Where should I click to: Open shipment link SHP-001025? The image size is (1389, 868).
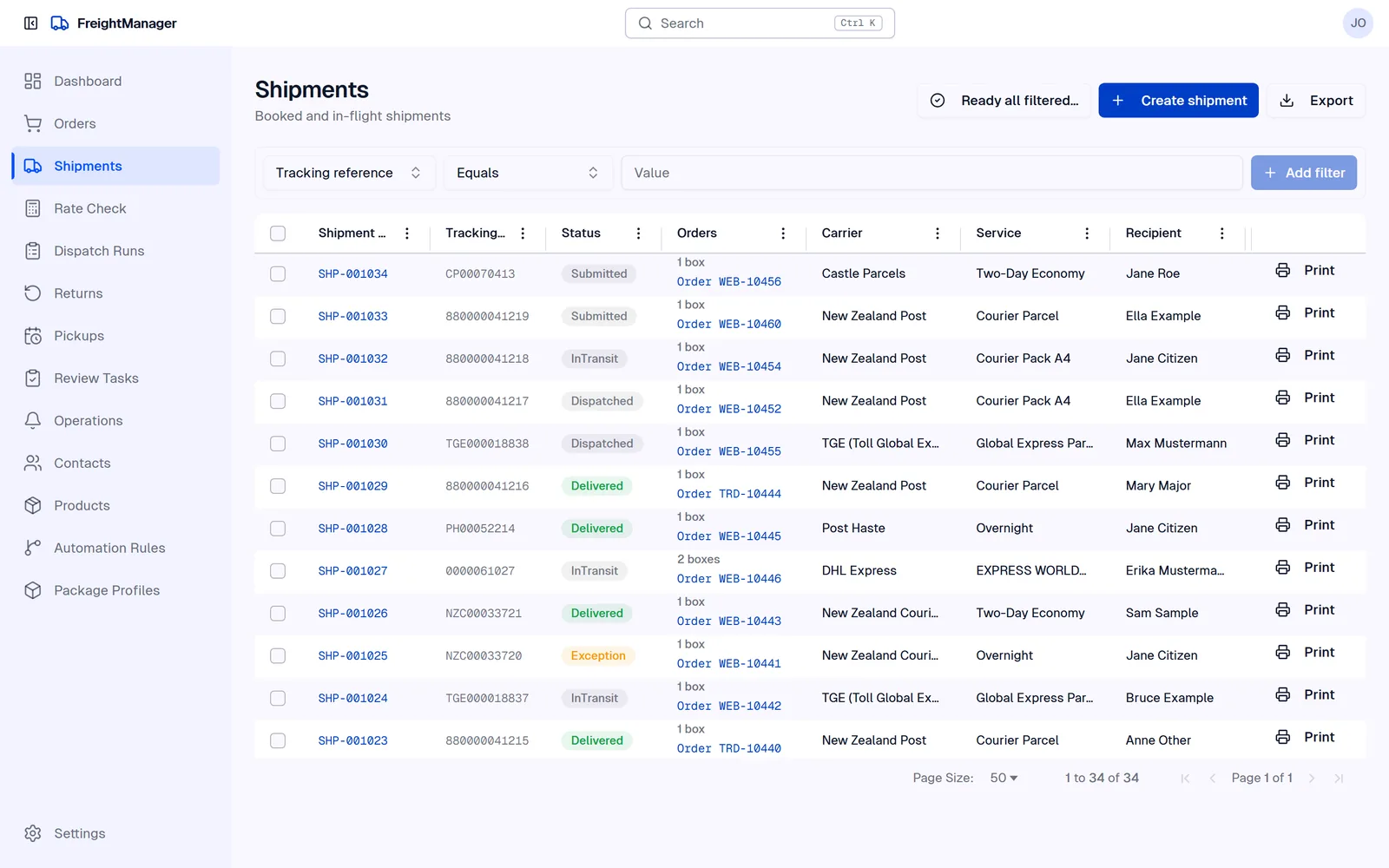[x=352, y=655]
